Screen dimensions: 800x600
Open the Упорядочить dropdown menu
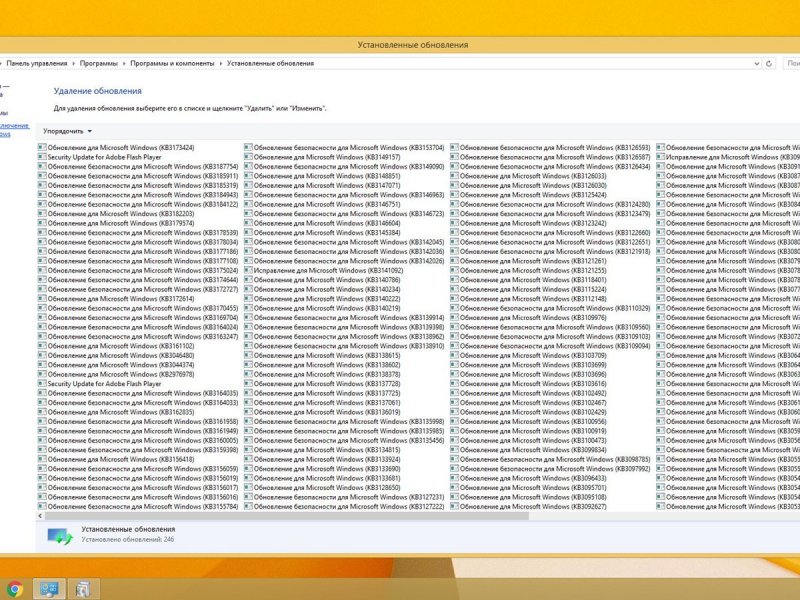pyautogui.click(x=67, y=131)
